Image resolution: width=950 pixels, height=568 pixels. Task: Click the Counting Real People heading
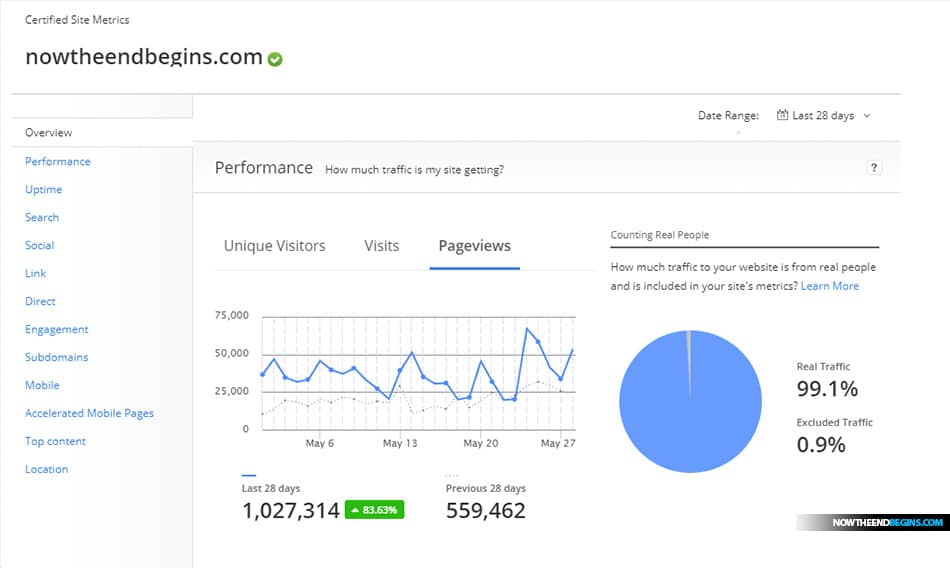coord(660,235)
